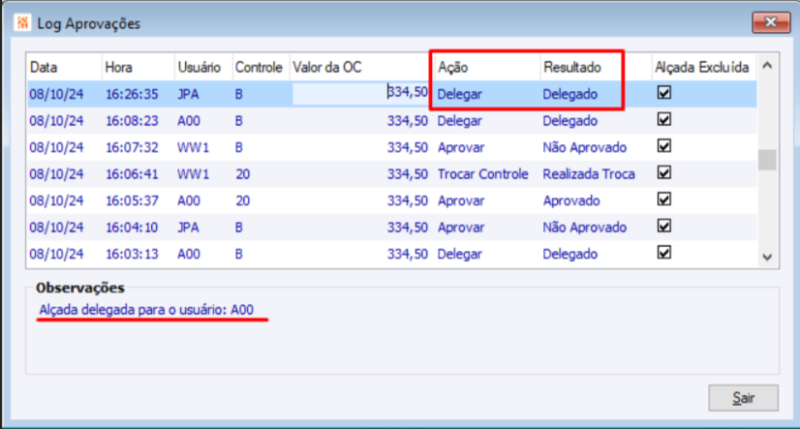Toggle Alçada Excluída checkbox for 16:08:23 row
Screen dimensions: 800x429
coord(664,119)
